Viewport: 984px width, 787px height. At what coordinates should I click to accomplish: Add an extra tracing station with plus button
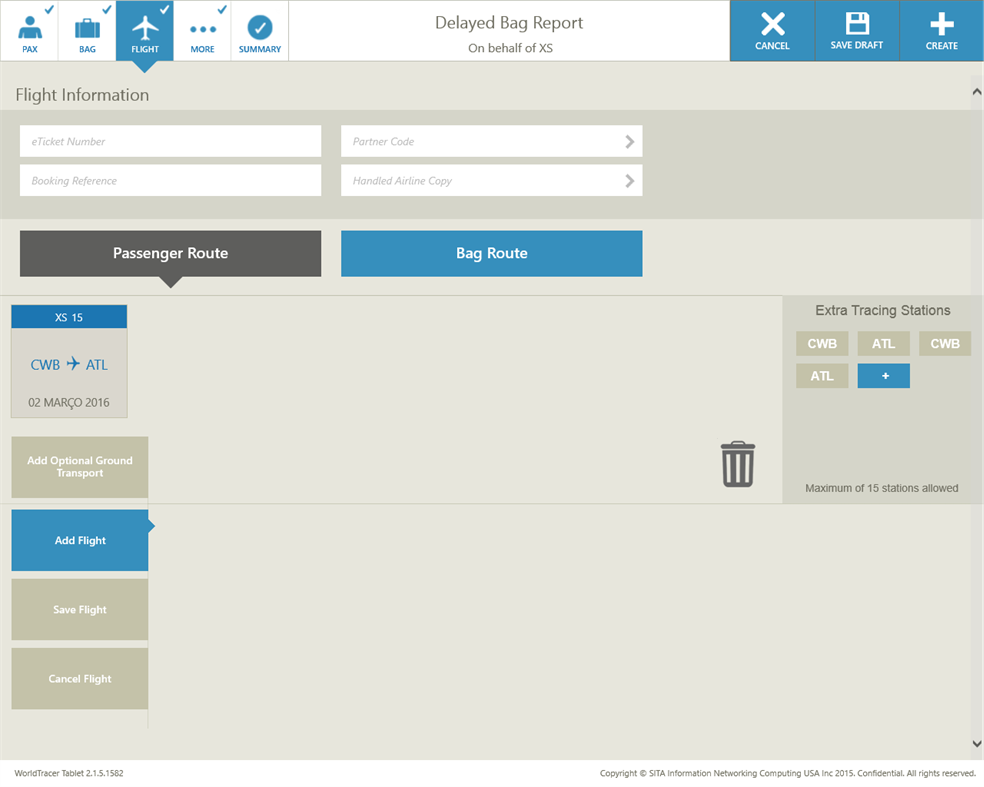[x=883, y=375]
